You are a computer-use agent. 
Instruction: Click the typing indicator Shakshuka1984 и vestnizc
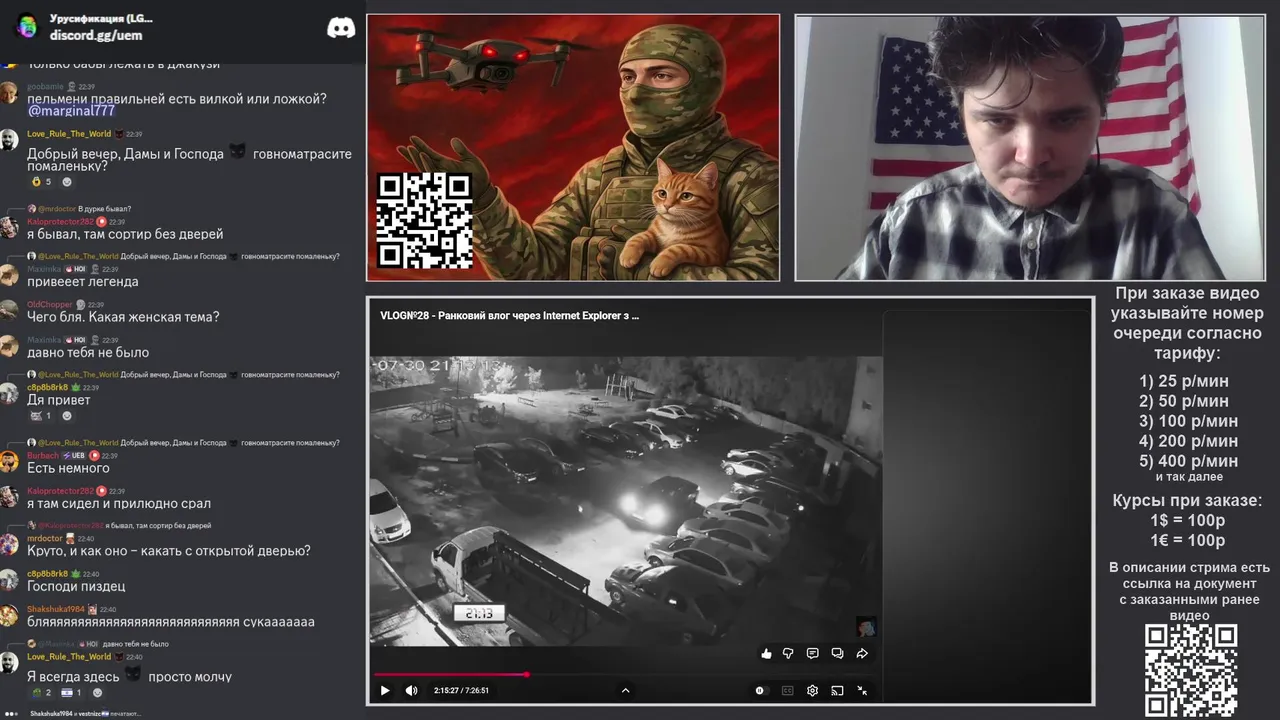pyautogui.click(x=85, y=714)
